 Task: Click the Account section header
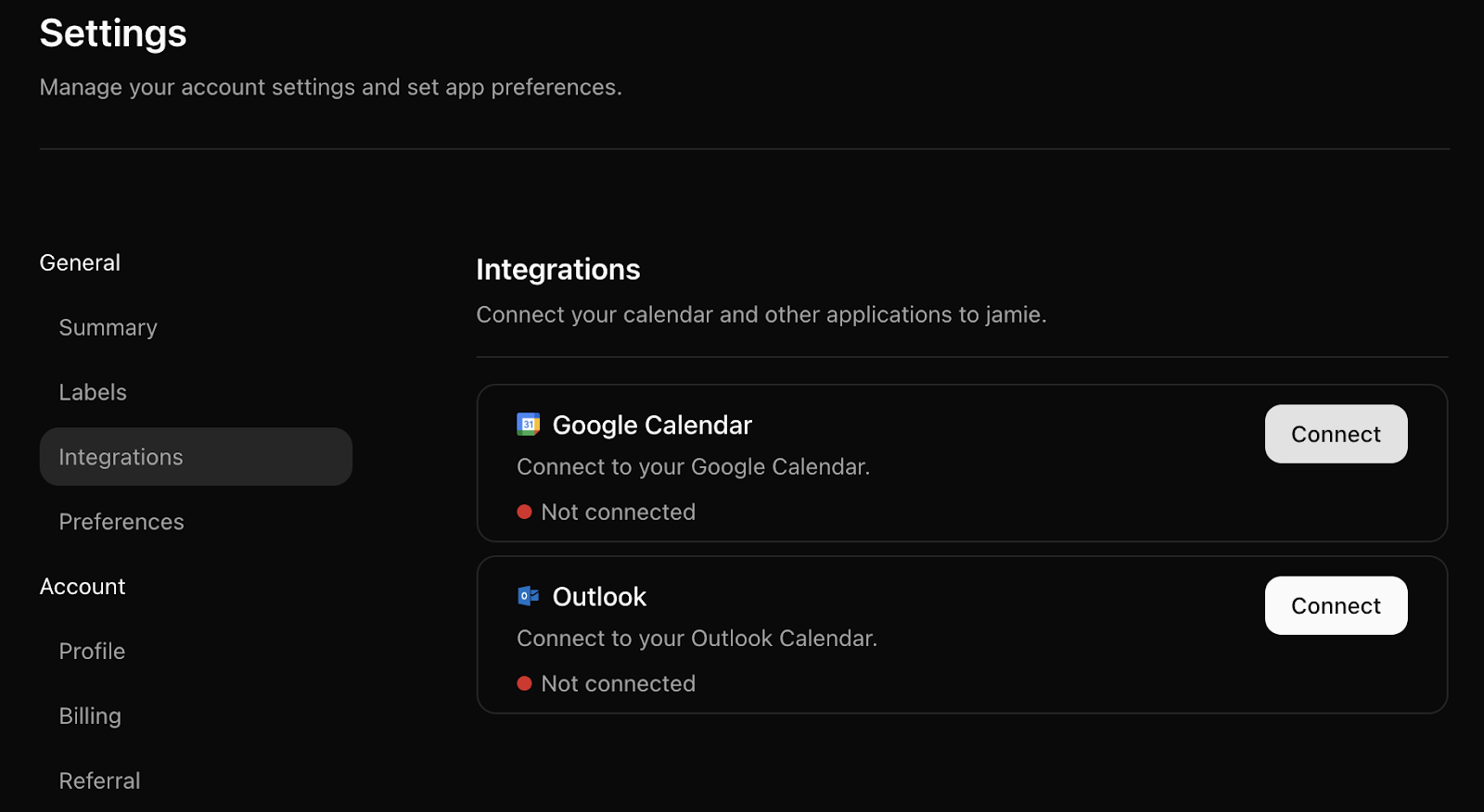coord(83,587)
